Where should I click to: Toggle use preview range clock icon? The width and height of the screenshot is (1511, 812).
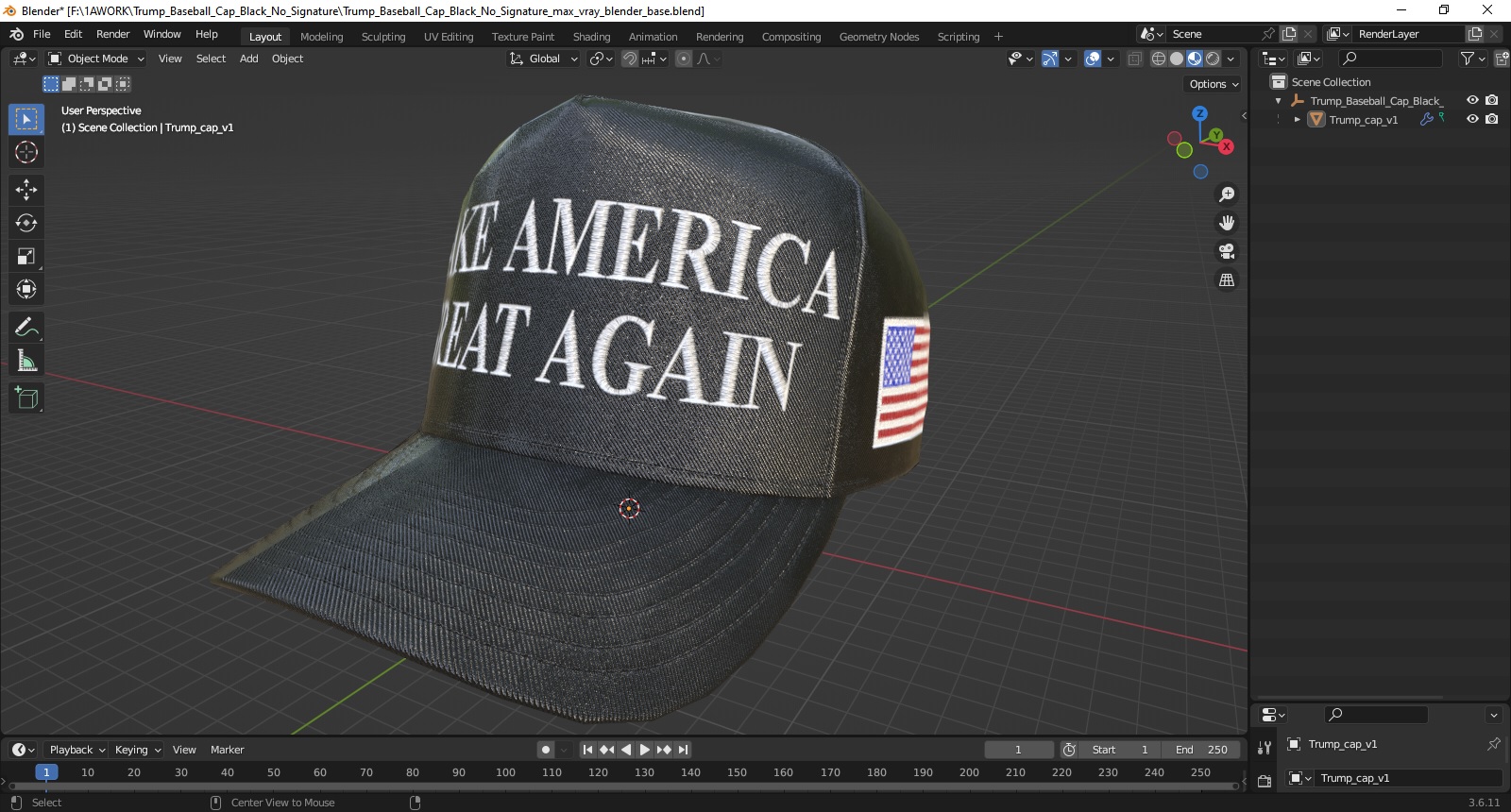click(1069, 750)
